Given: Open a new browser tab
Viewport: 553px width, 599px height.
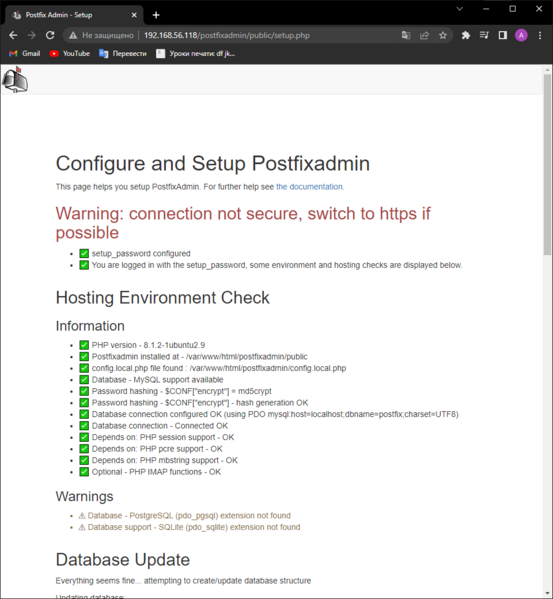Looking at the screenshot, I should click(156, 15).
